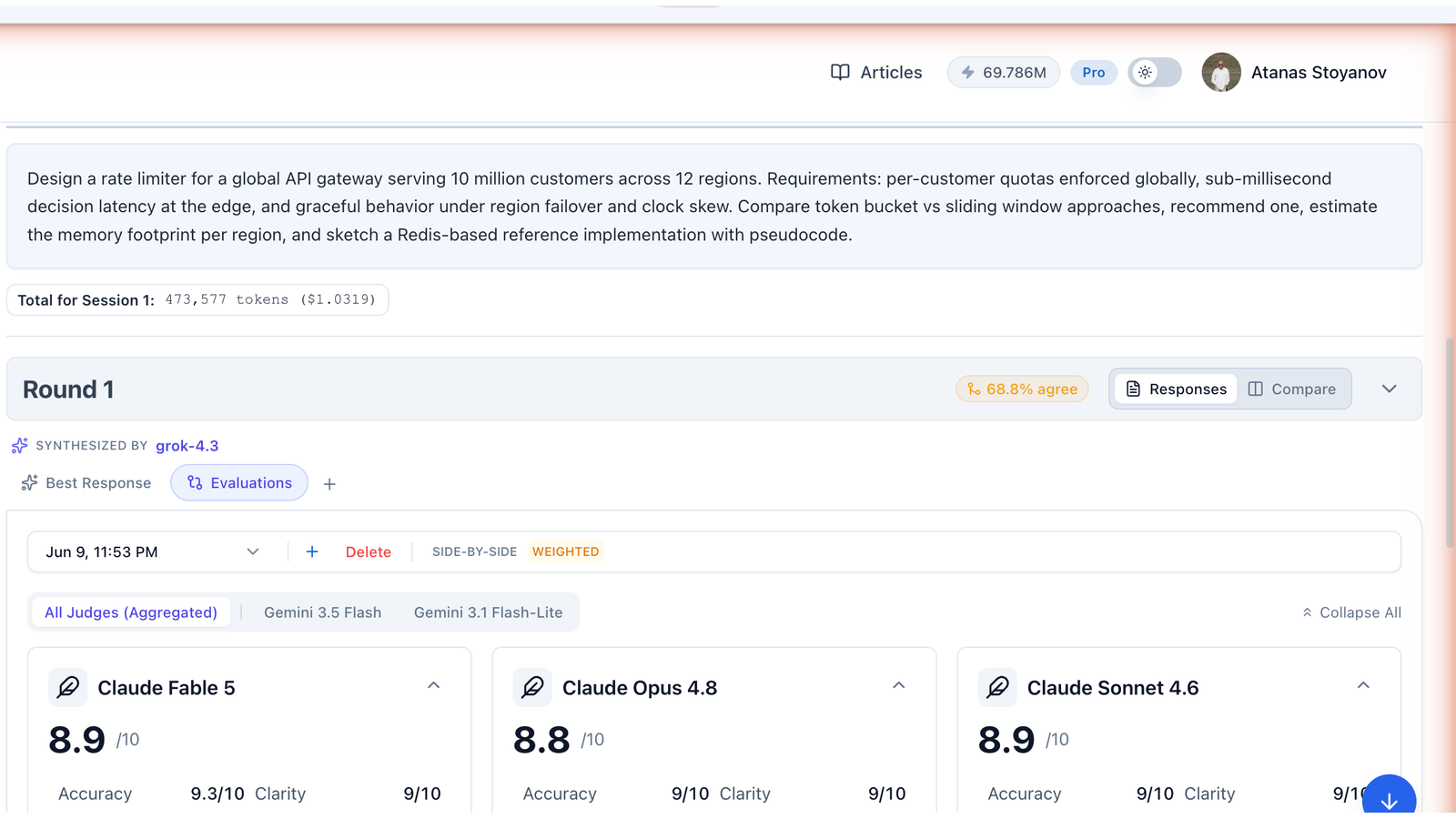Click the Collapse All chevrons icon
1456x819 pixels.
click(x=1308, y=612)
